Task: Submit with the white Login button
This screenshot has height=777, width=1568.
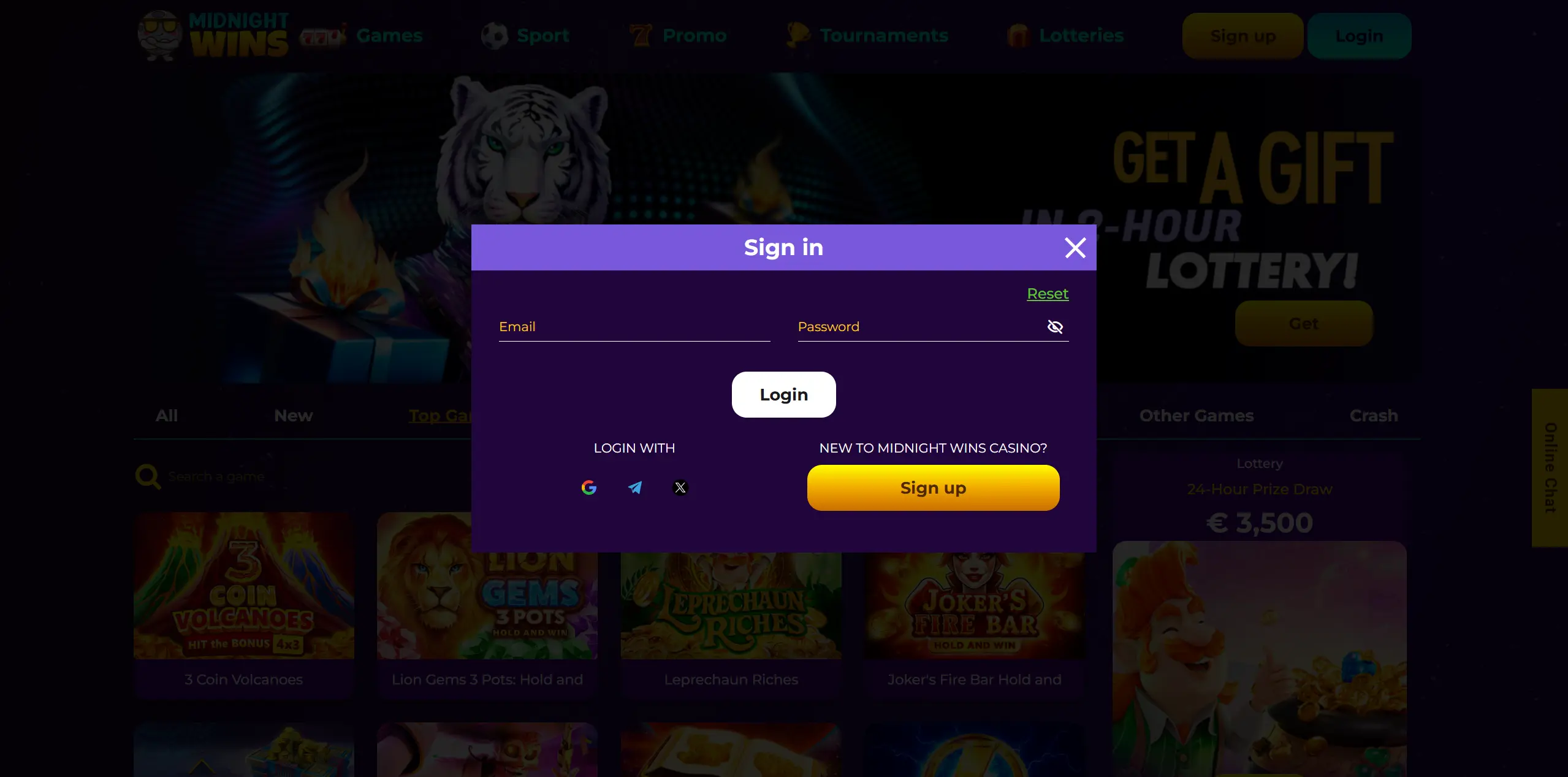Action: (x=783, y=394)
